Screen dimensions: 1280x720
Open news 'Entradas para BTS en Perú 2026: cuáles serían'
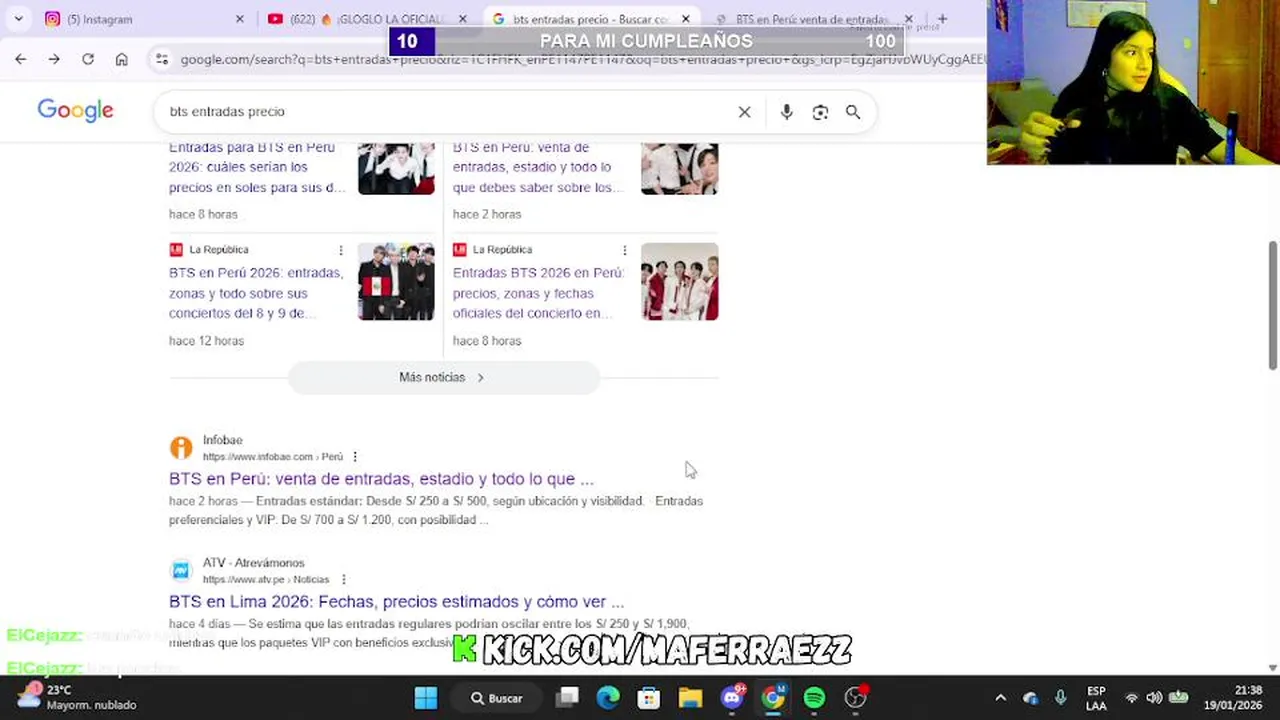click(258, 167)
